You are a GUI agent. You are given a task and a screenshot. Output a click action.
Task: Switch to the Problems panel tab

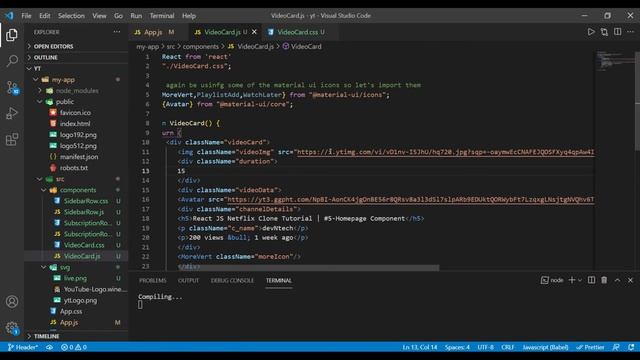(152, 280)
